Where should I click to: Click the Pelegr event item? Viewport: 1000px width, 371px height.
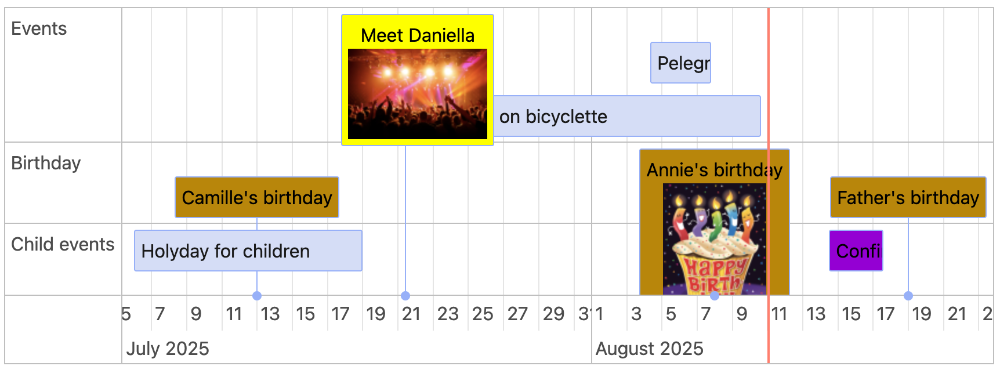coord(680,63)
